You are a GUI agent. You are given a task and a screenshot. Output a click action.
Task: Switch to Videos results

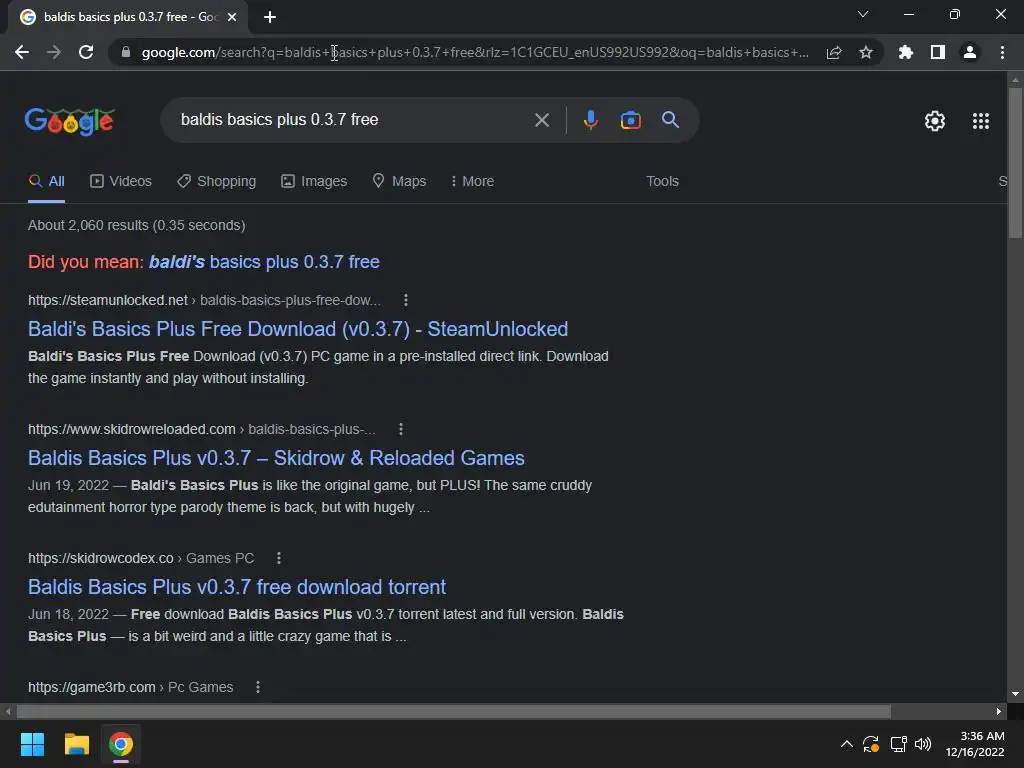tap(121, 181)
